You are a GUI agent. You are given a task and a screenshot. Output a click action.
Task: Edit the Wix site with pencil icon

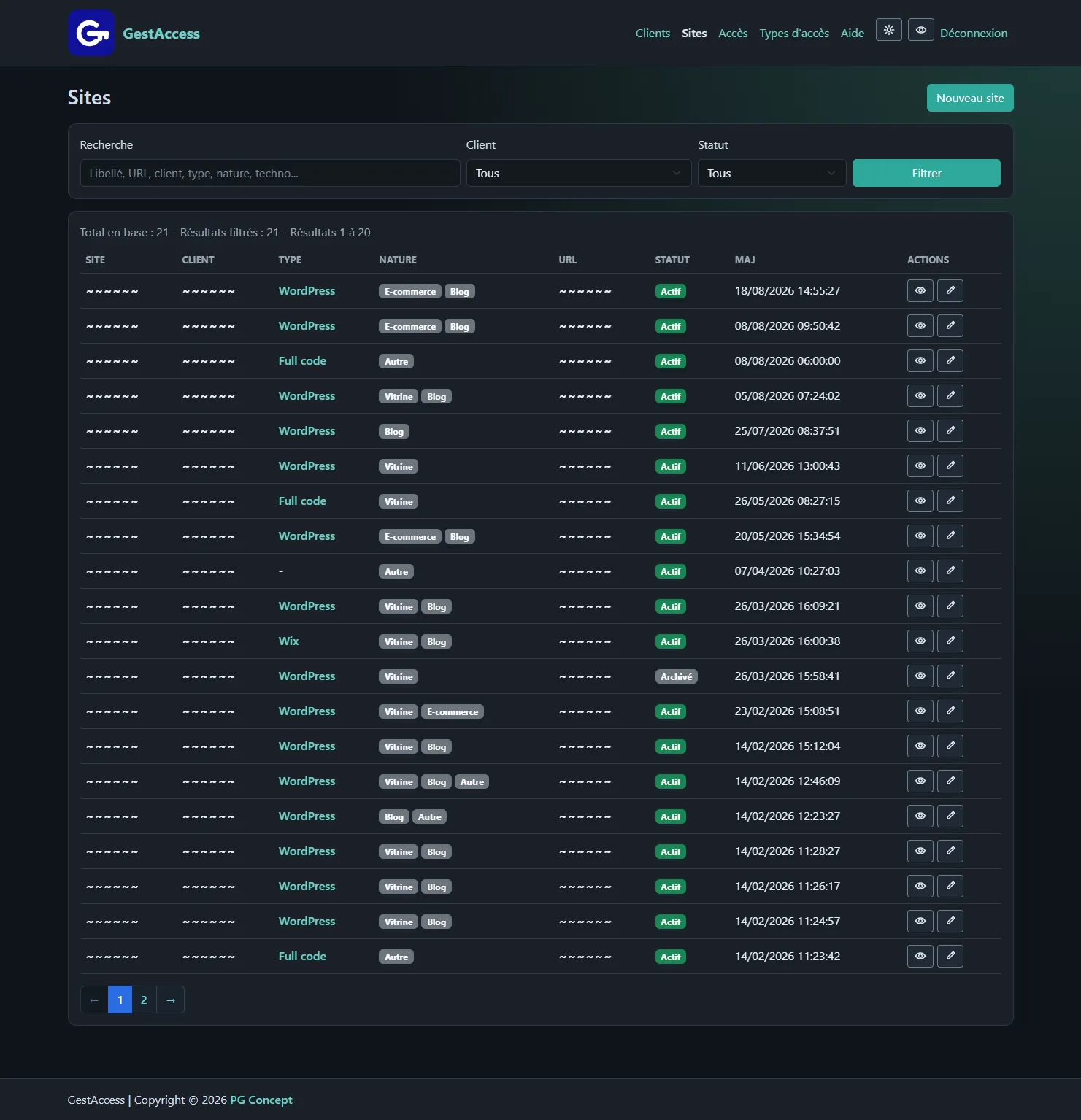coord(950,641)
